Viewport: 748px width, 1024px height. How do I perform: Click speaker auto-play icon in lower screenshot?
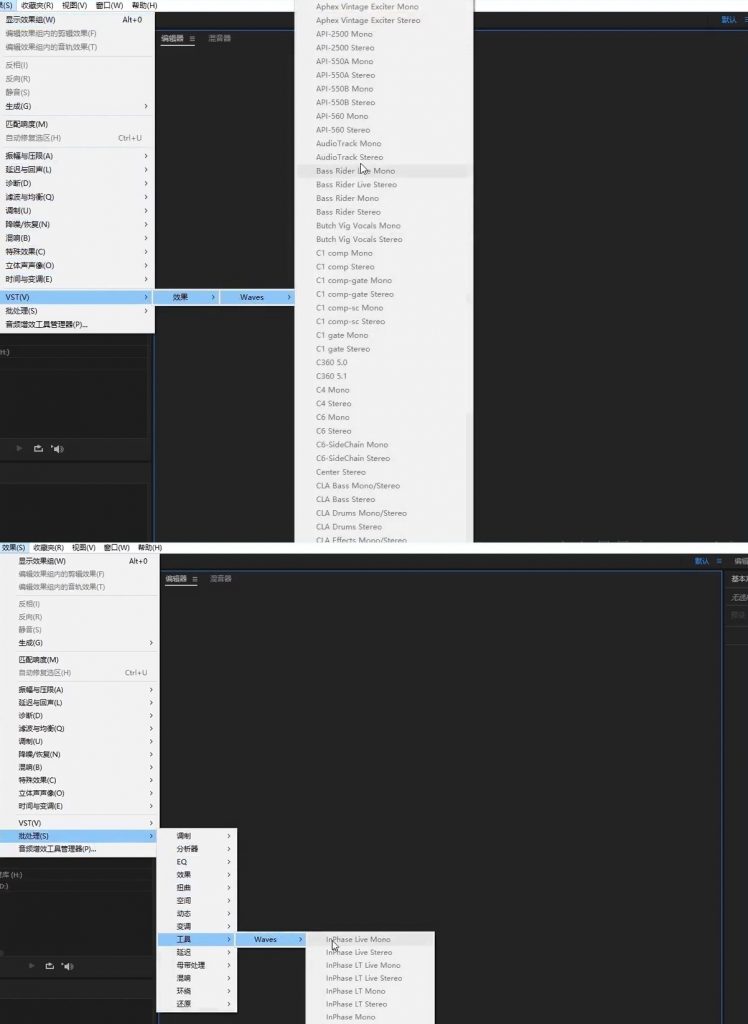68,966
